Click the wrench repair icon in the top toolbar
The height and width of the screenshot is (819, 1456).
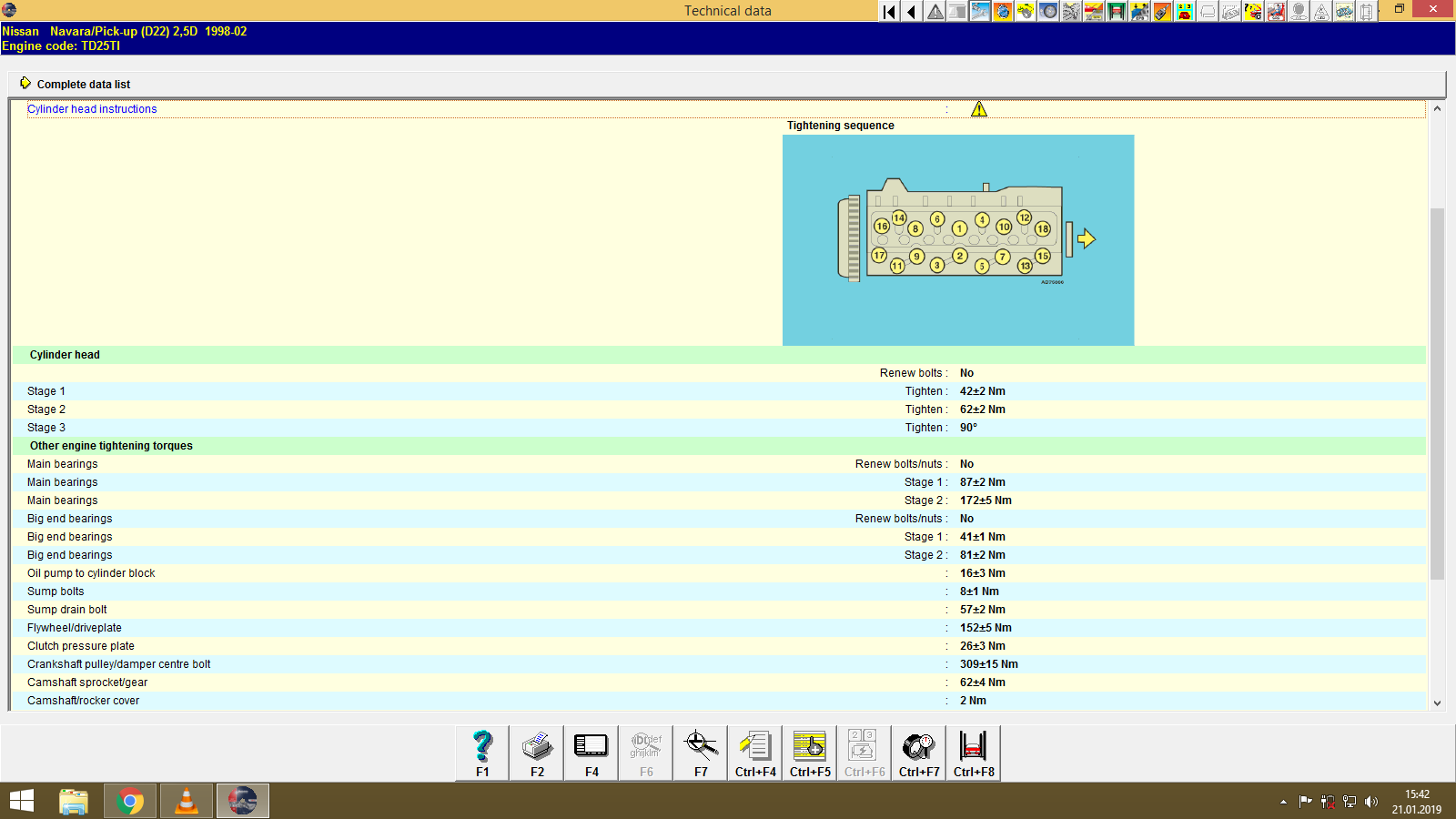[x=980, y=11]
